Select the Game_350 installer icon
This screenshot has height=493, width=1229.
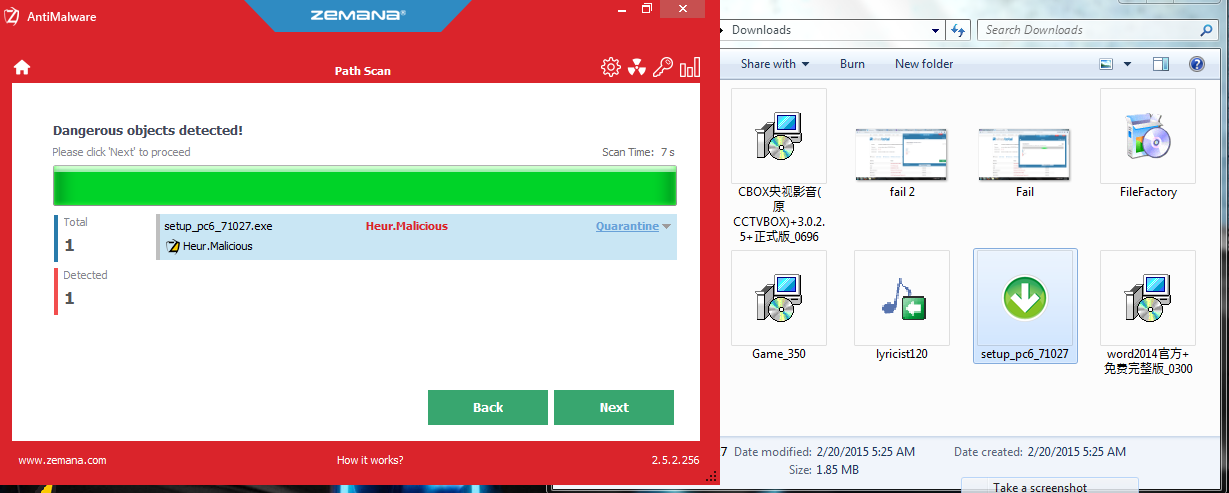779,297
